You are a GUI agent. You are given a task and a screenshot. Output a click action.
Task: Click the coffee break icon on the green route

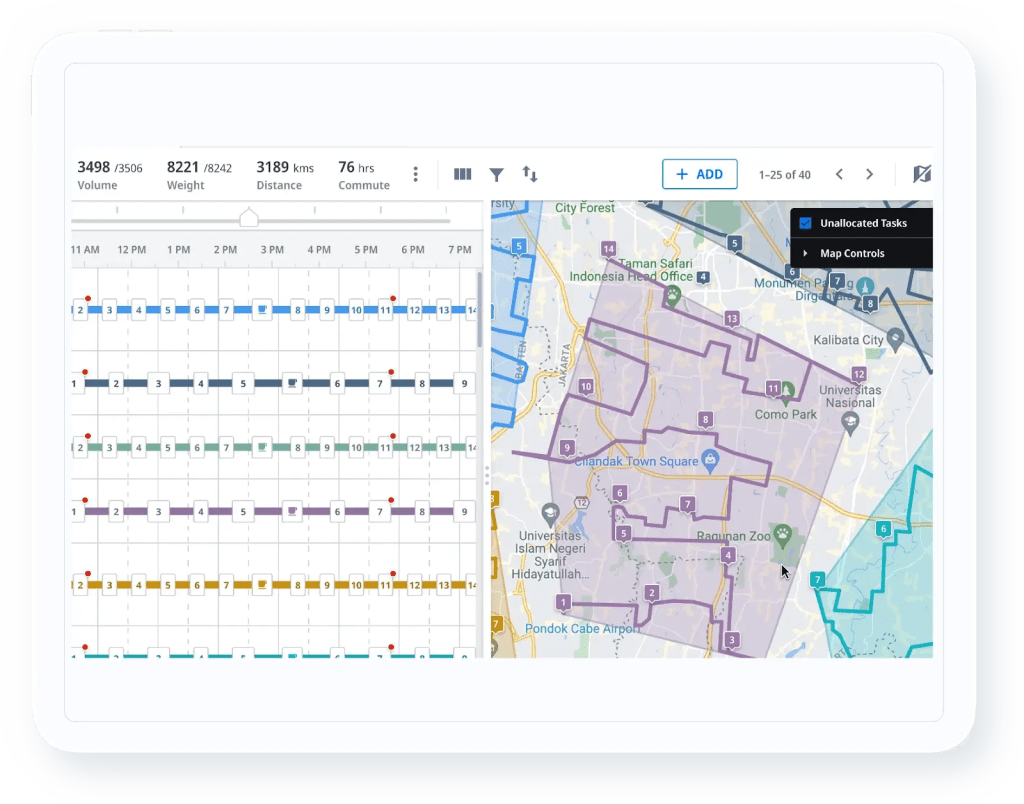pyautogui.click(x=261, y=446)
